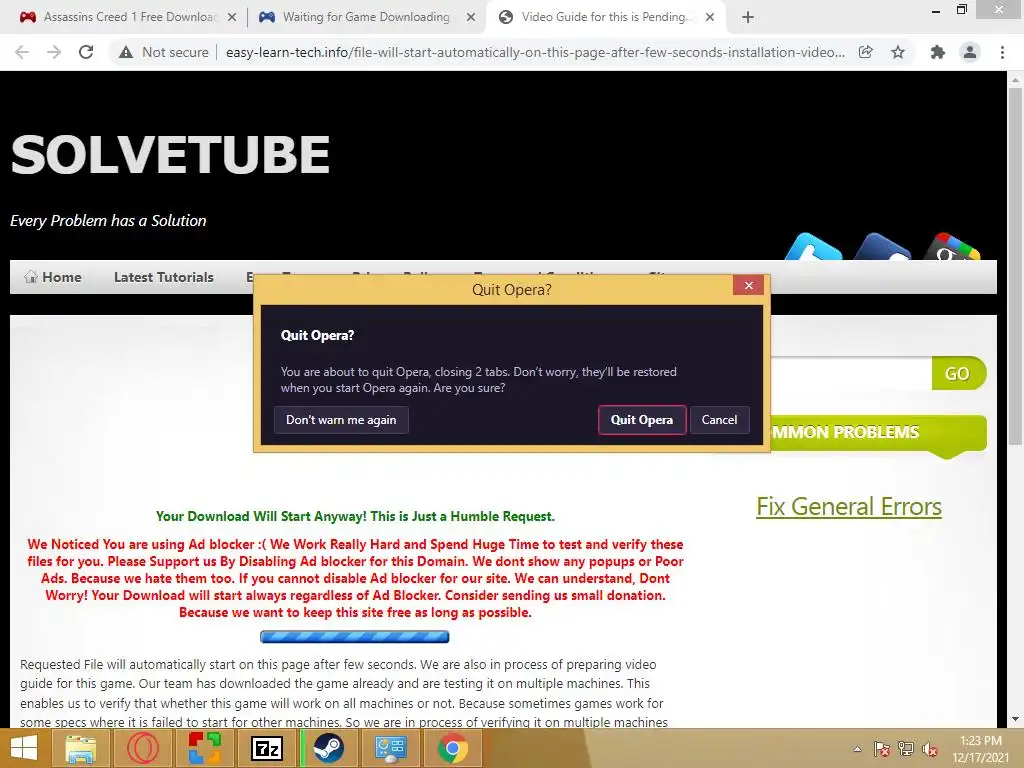Switch to Waiting for Game Downloading tab
Screen dimensions: 1024x768
point(366,18)
